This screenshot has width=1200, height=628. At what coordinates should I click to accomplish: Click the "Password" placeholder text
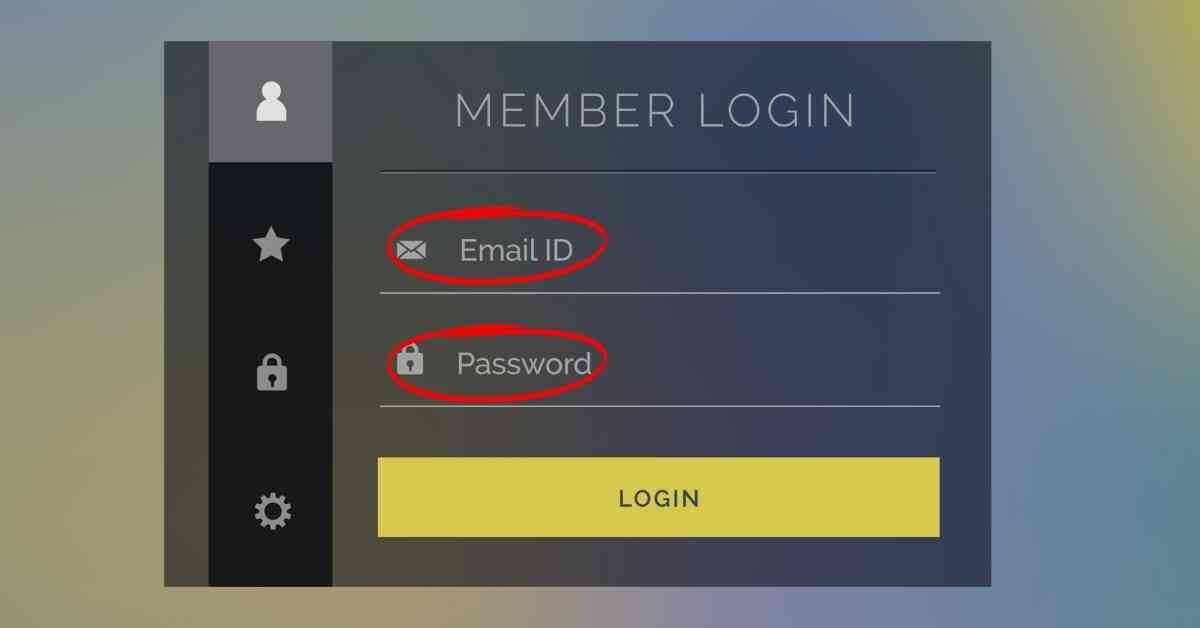524,363
